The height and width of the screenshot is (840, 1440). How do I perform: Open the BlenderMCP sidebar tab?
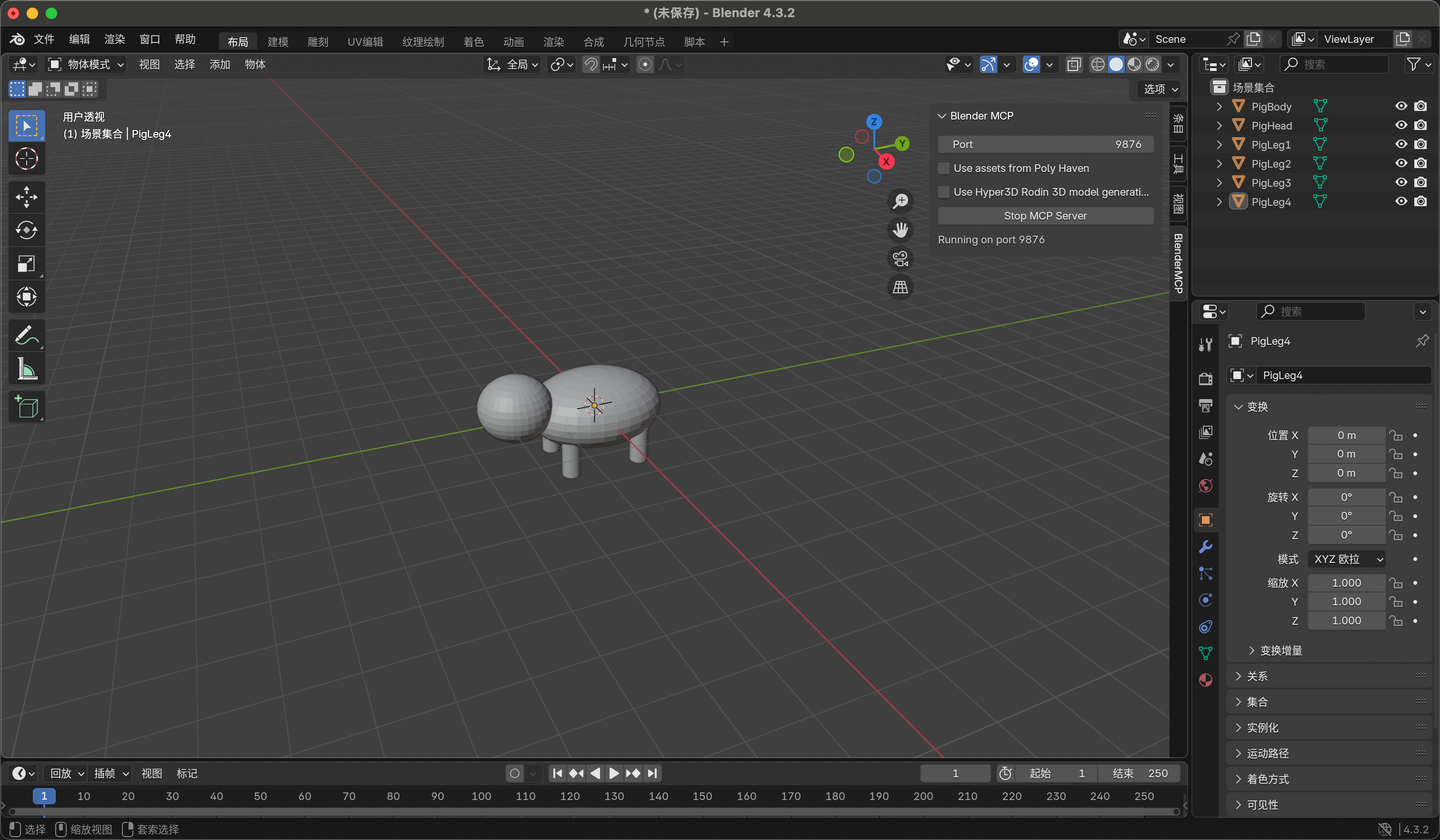[1178, 263]
